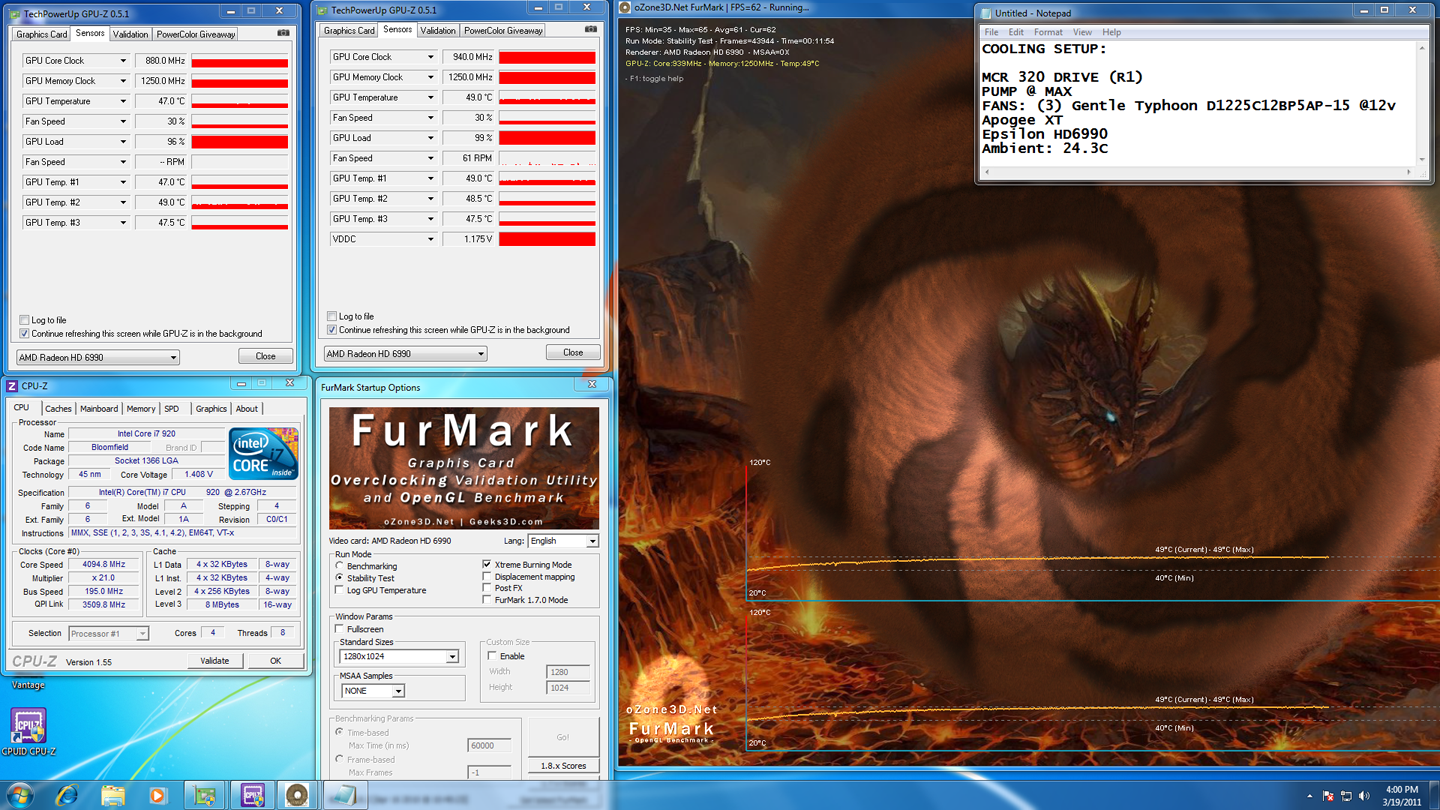Viewport: 1440px width, 810px height.
Task: Open the Windows Start menu orb
Action: pos(20,795)
